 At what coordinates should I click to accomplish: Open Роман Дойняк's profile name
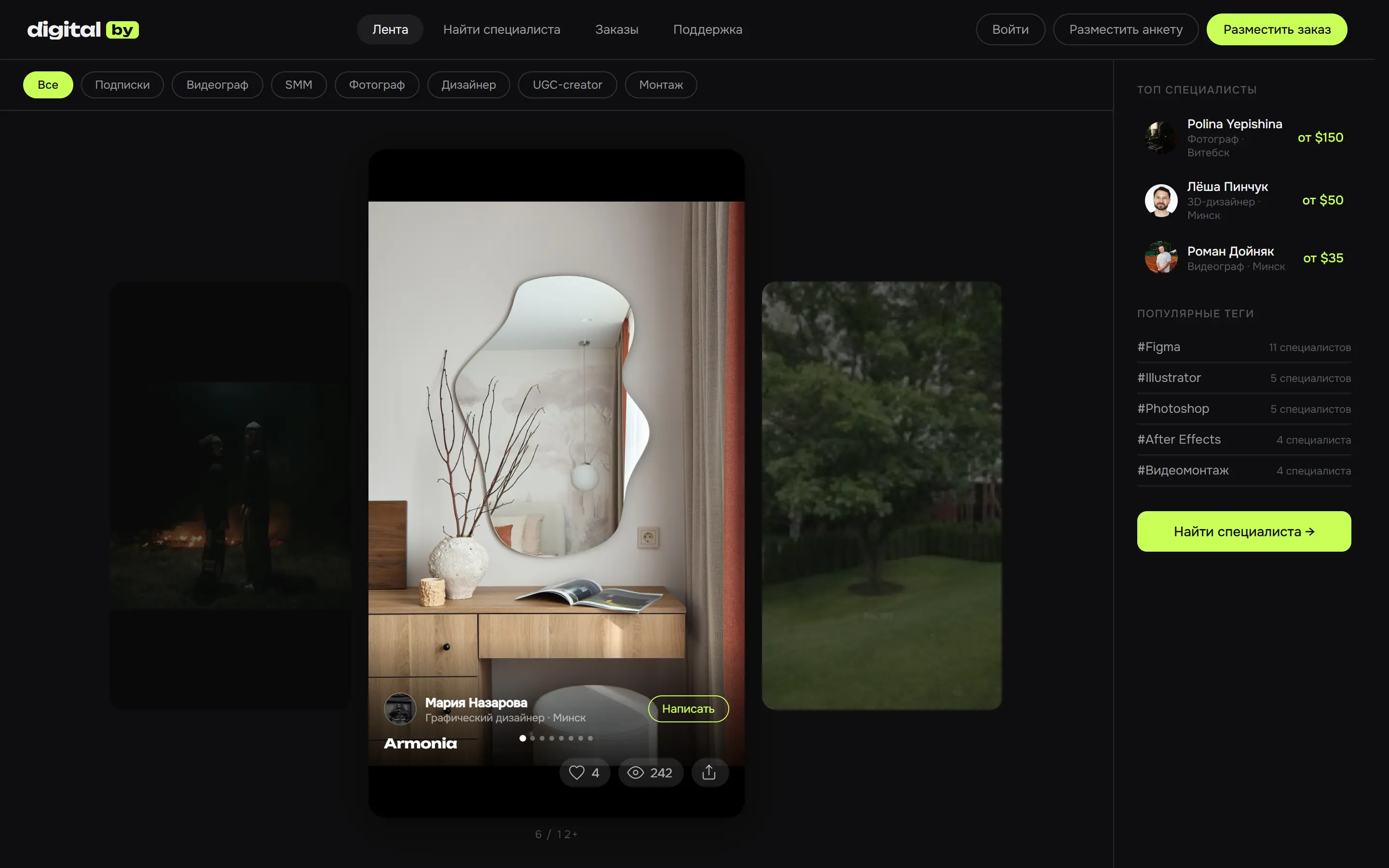[x=1230, y=251]
